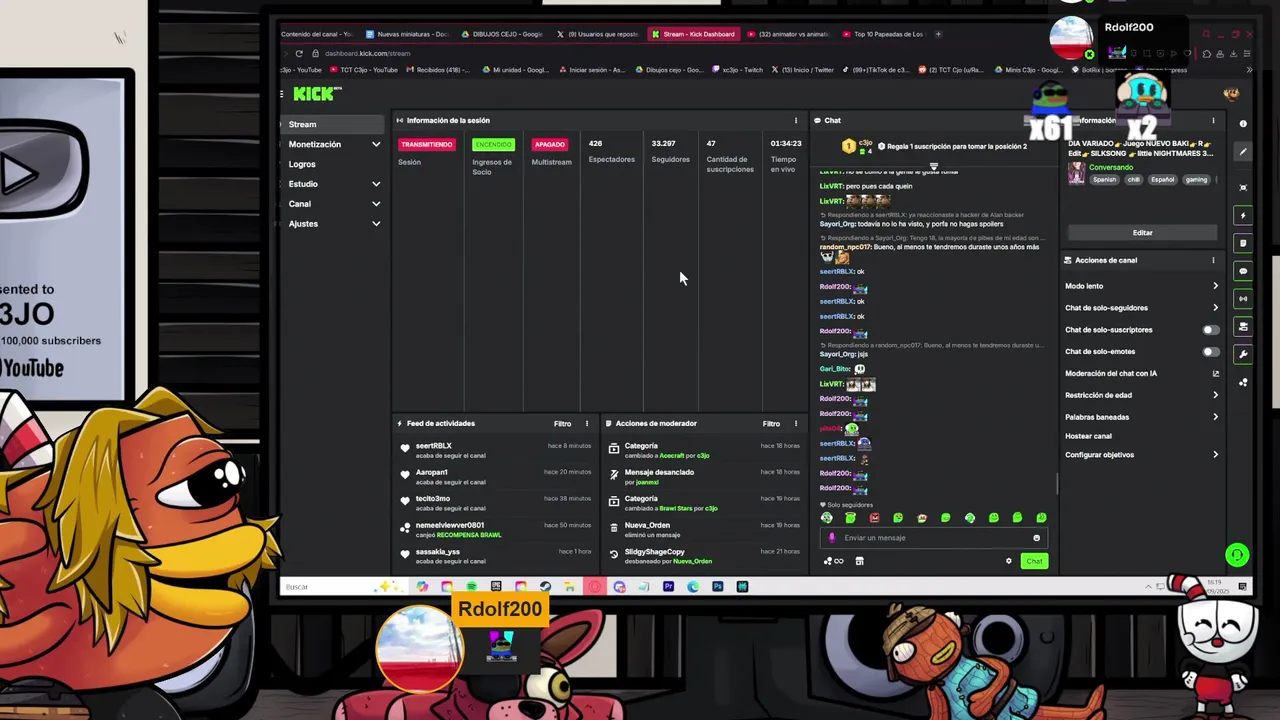Switch to animator vs animation browser tab

(x=789, y=34)
